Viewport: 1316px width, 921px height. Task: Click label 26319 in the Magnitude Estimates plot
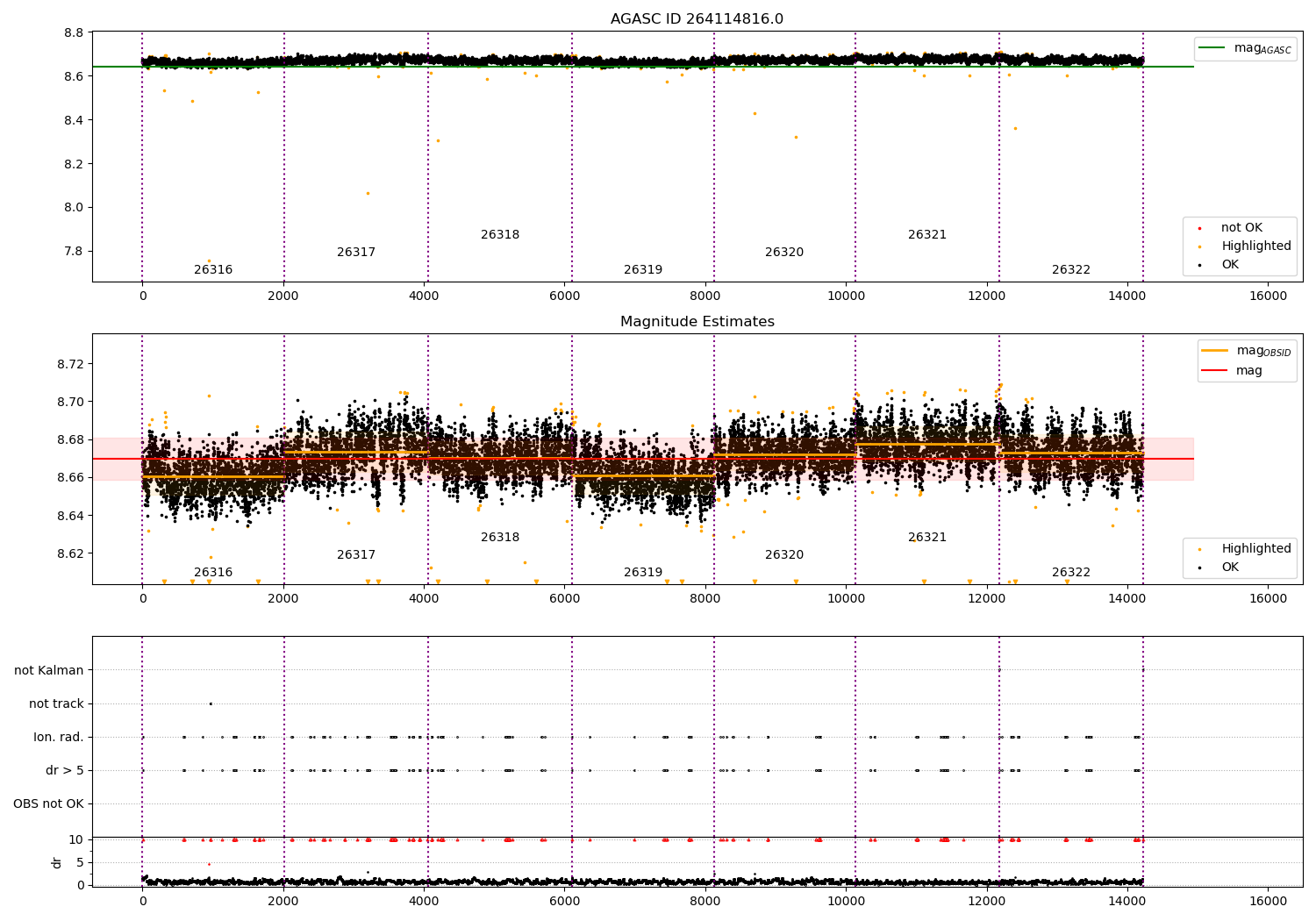643,573
